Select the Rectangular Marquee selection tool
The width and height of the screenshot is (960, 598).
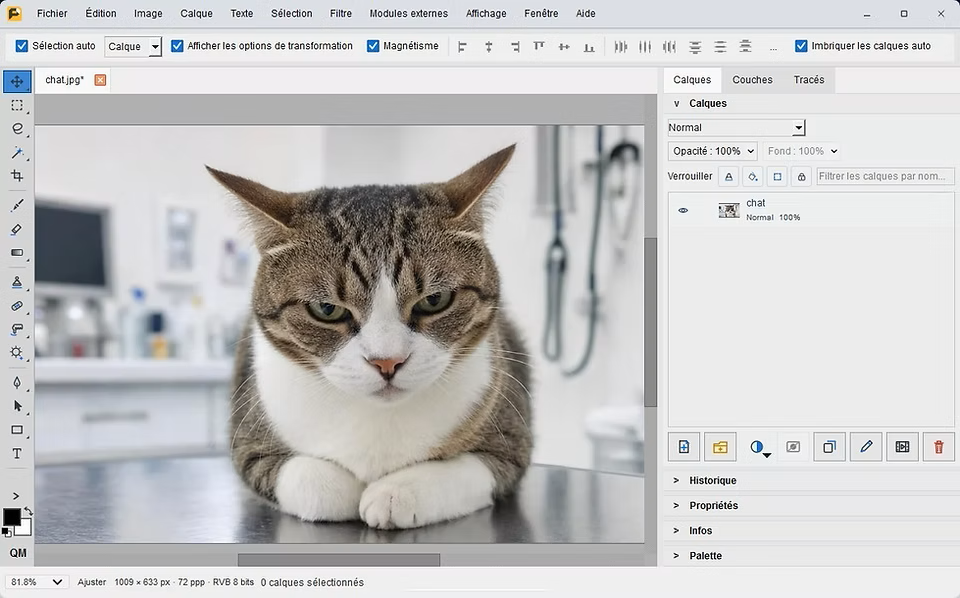coord(17,105)
